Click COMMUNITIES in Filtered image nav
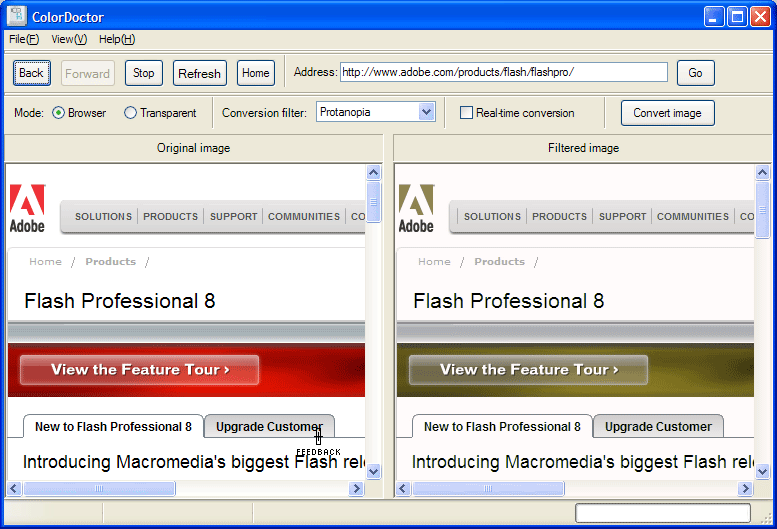 point(693,216)
